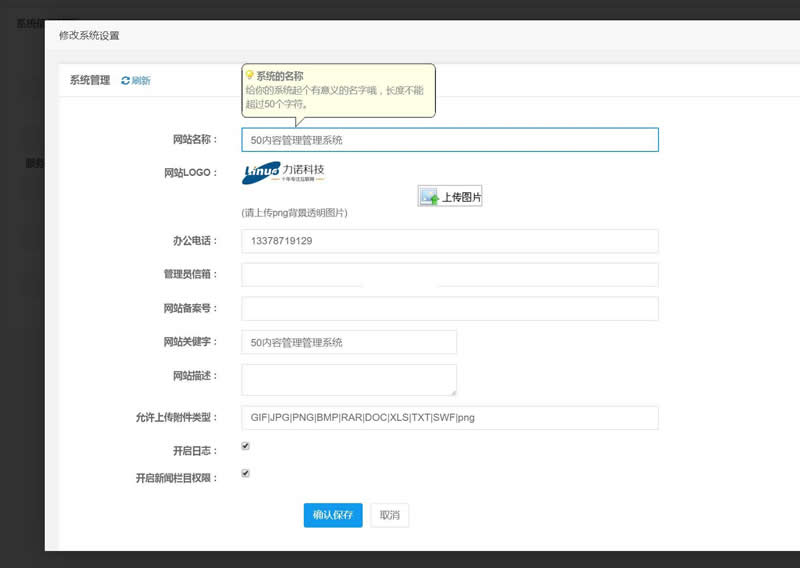Click the 网站描述 text area
The image size is (800, 568).
click(x=349, y=380)
